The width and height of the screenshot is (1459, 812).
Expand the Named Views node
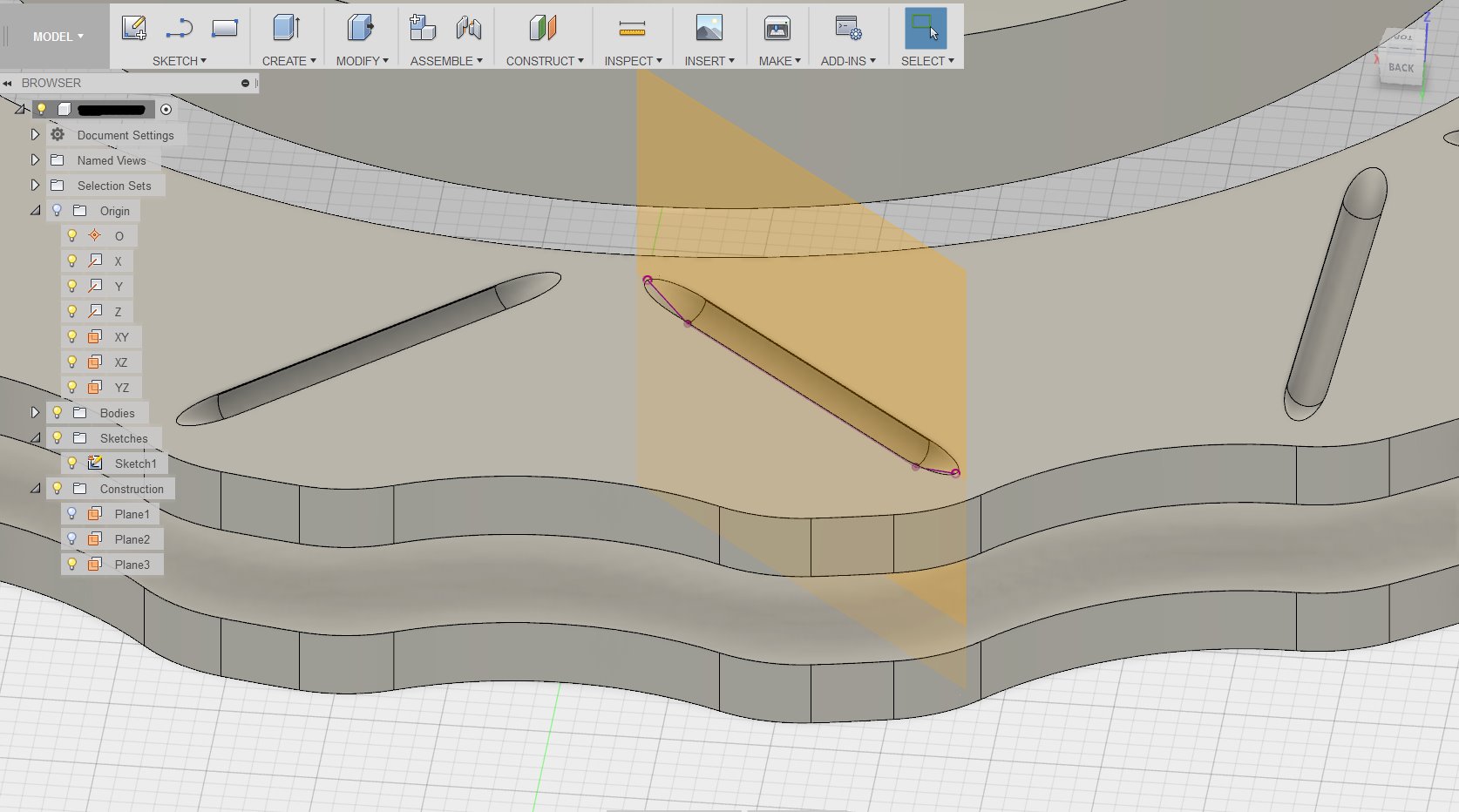click(x=35, y=160)
